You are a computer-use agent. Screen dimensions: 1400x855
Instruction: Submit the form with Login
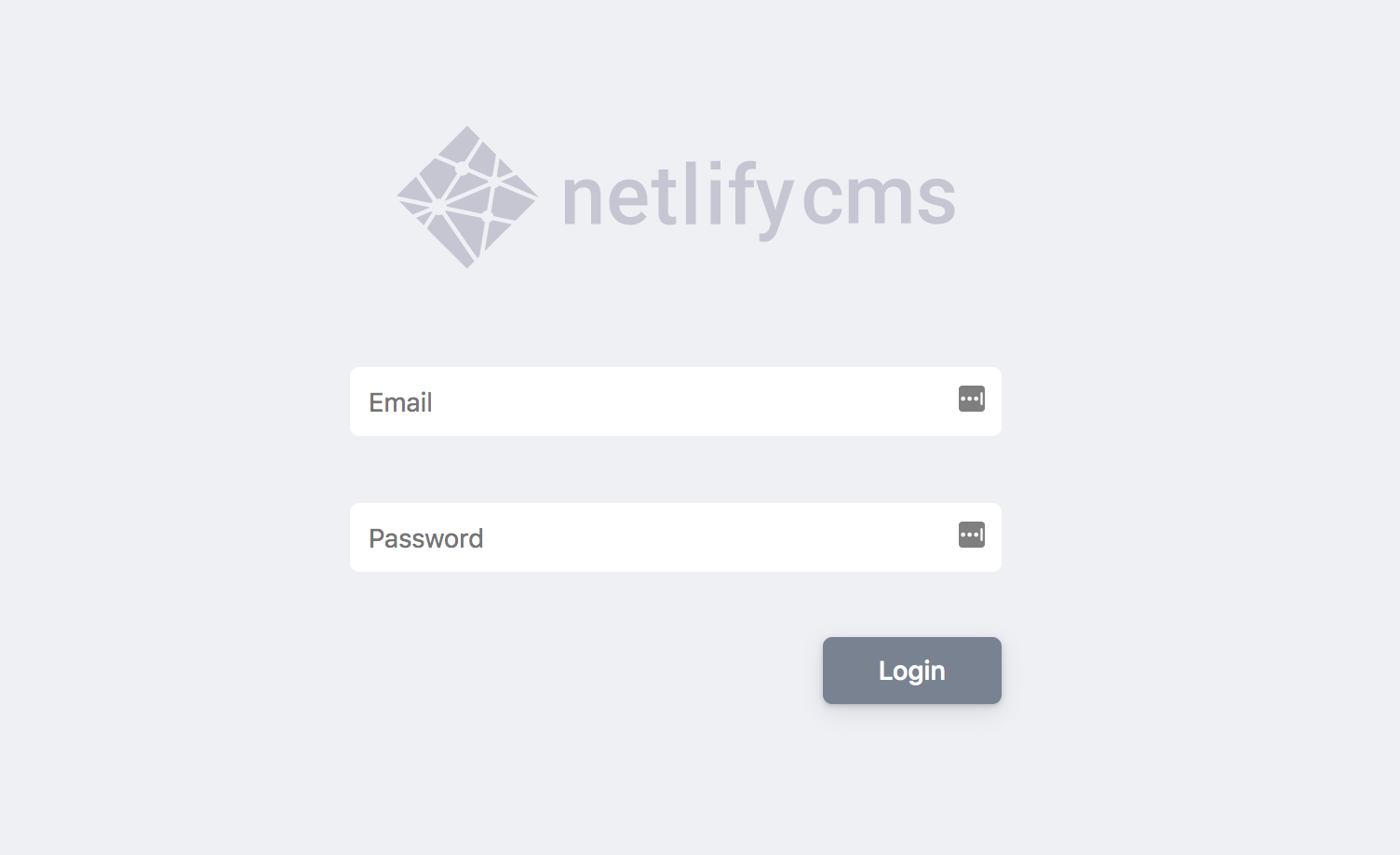coord(912,671)
